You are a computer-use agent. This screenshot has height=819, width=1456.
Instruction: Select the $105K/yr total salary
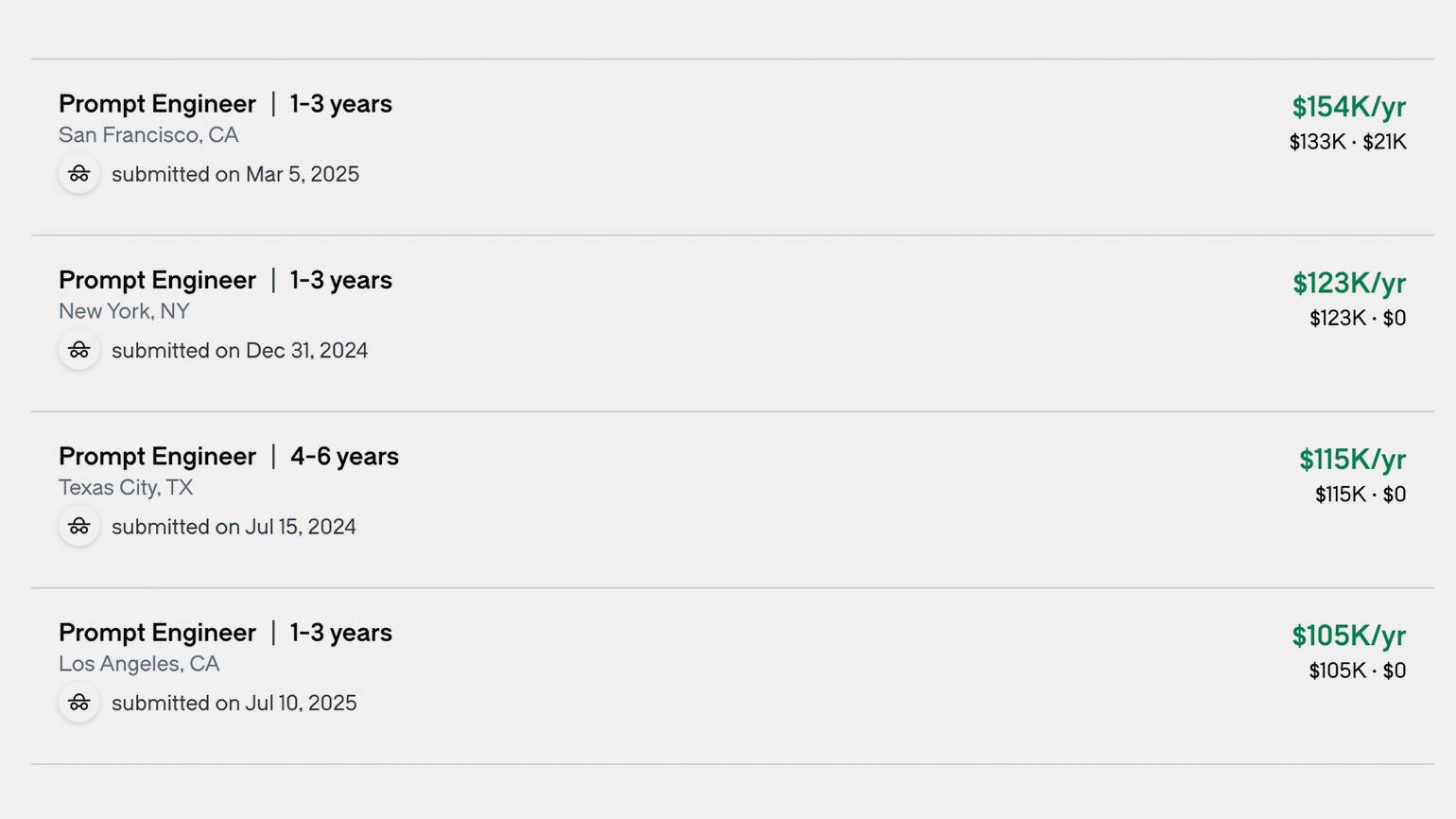pyautogui.click(x=1348, y=636)
